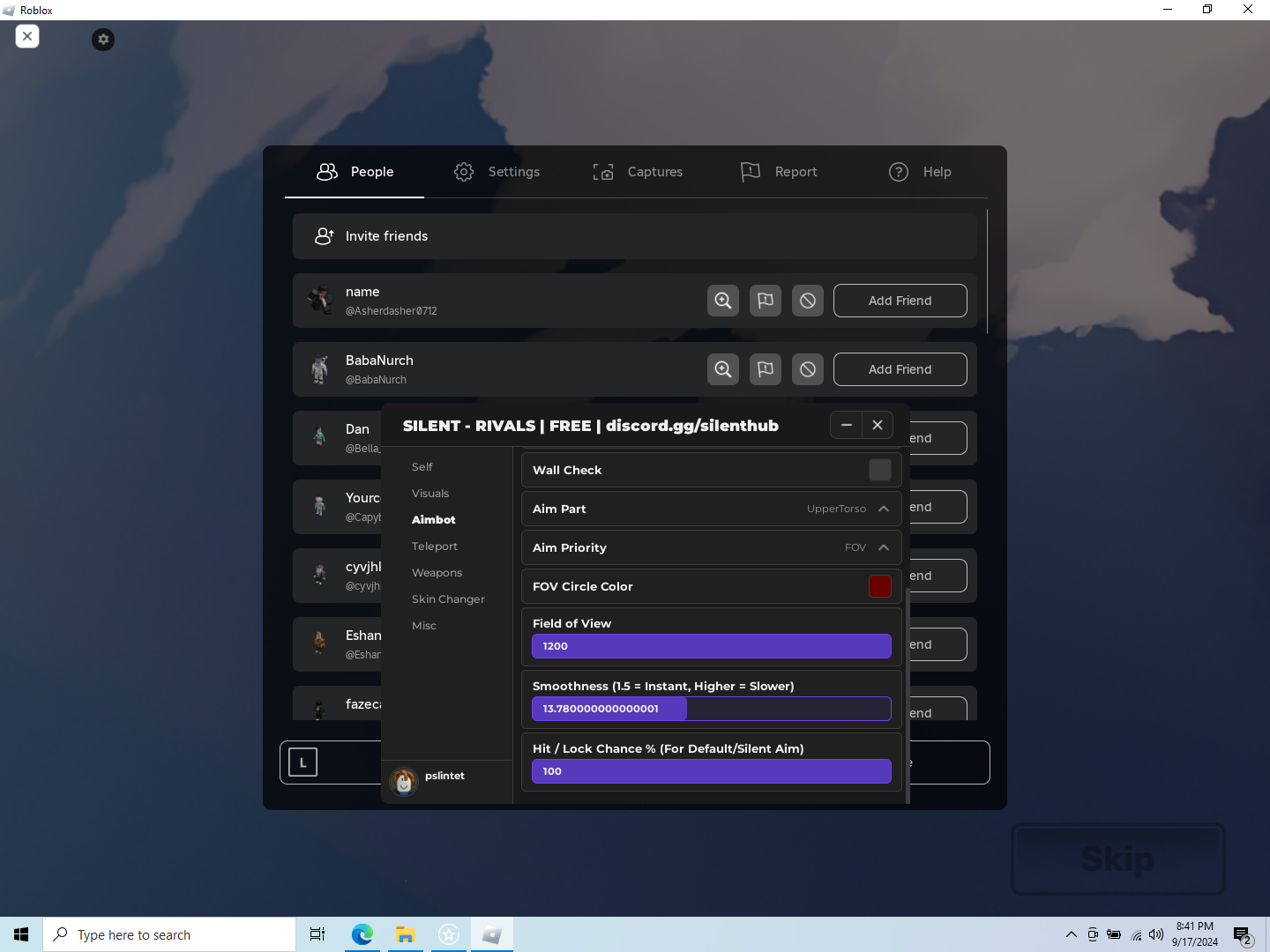Switch to the Captures tab

(638, 172)
